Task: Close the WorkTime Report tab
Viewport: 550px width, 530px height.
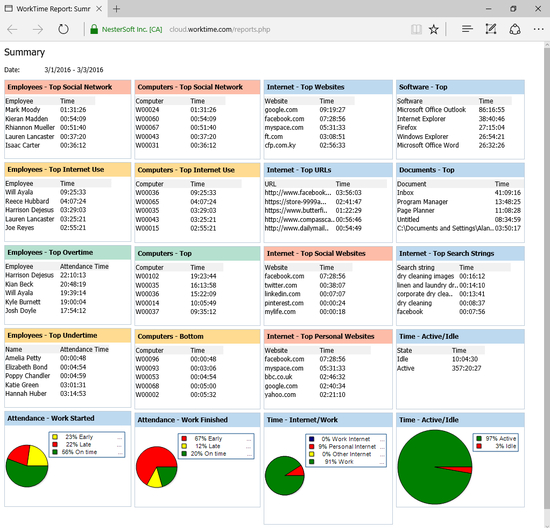Action: pyautogui.click(x=99, y=9)
